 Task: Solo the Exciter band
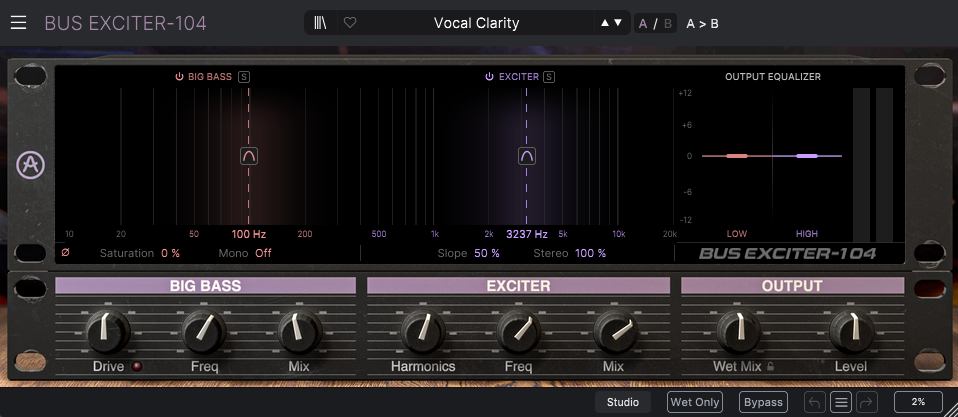(x=549, y=77)
